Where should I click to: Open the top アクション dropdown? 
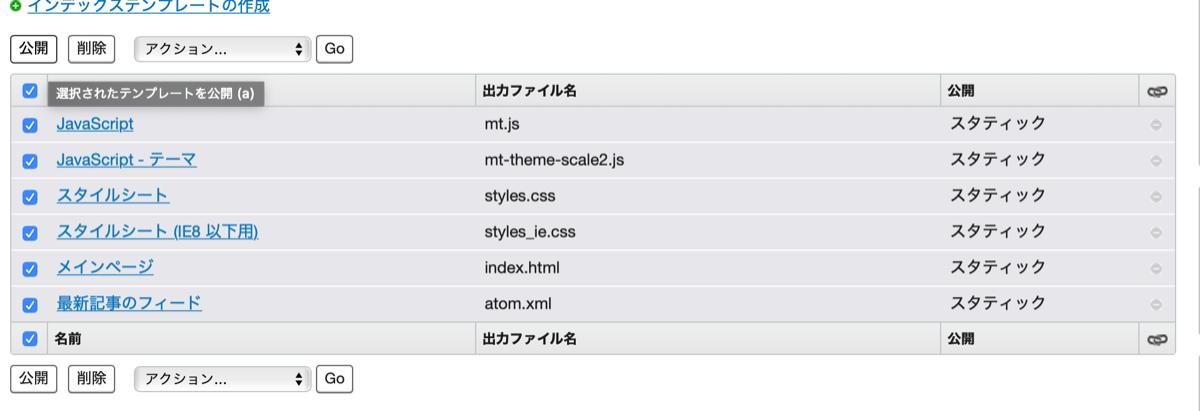(x=222, y=49)
